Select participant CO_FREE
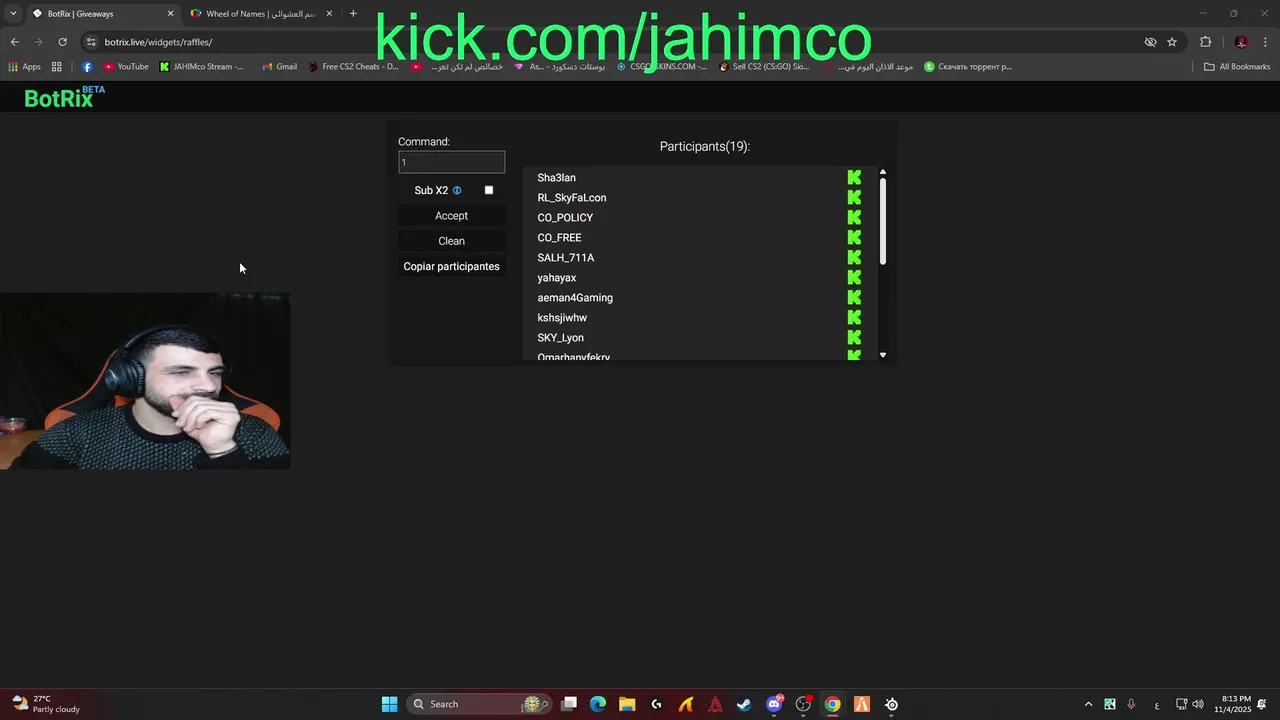The height and width of the screenshot is (720, 1280). pos(559,238)
